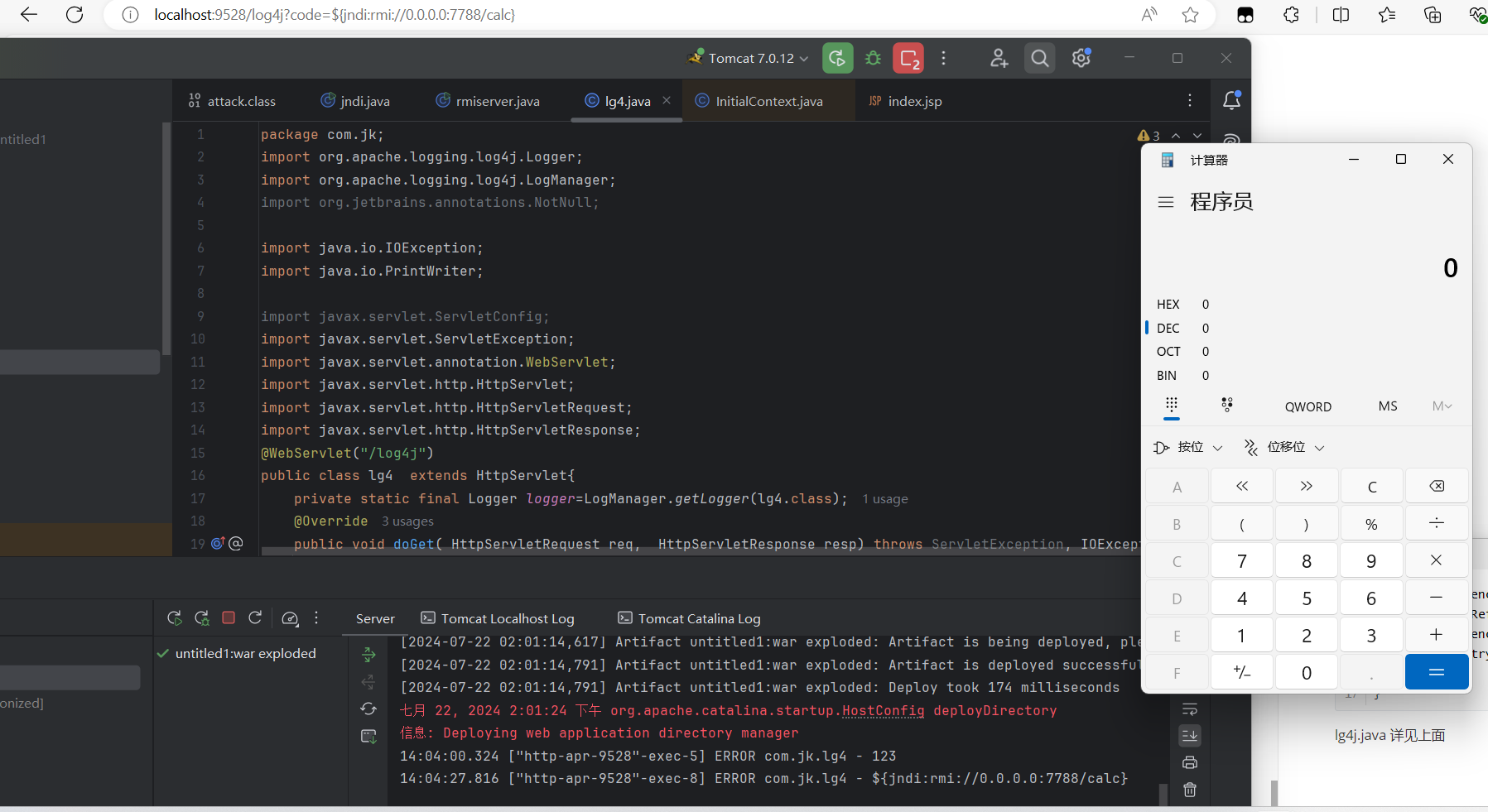Open browser Extensions puzzle icon
This screenshot has width=1488, height=812.
coord(1292,15)
